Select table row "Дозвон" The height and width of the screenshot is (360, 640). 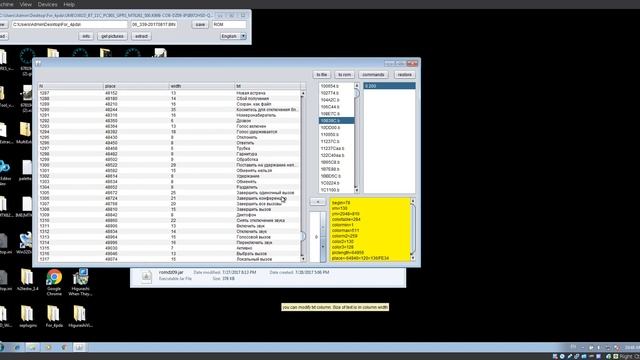coord(169,121)
